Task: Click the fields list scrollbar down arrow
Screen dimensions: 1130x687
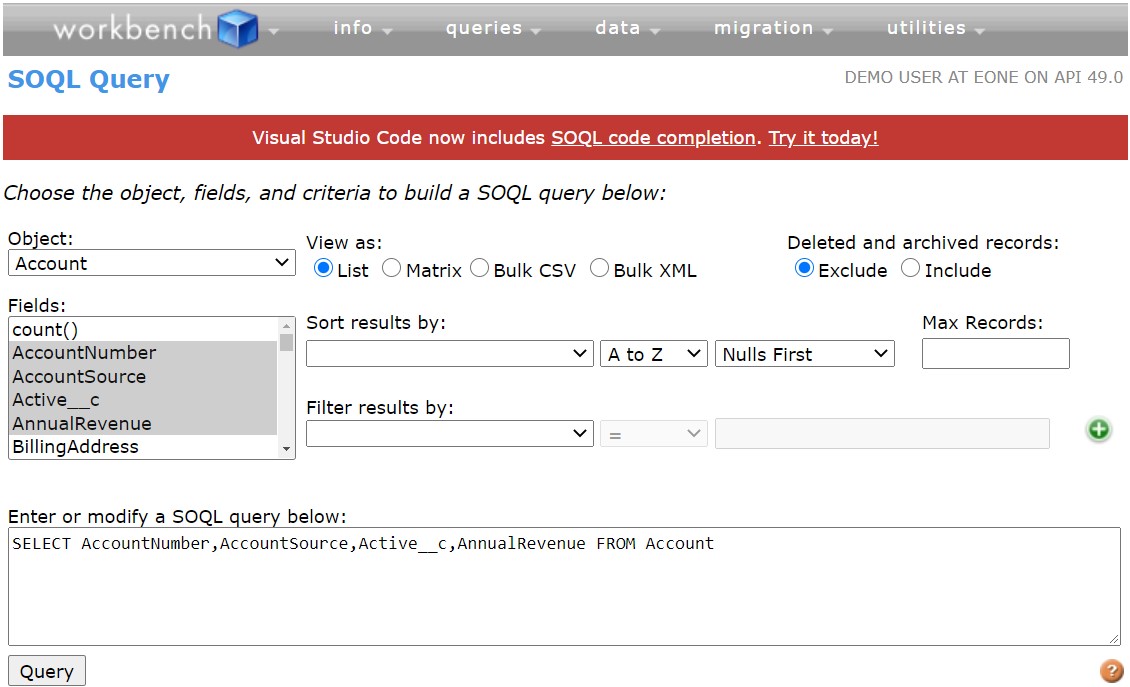Action: [286, 449]
